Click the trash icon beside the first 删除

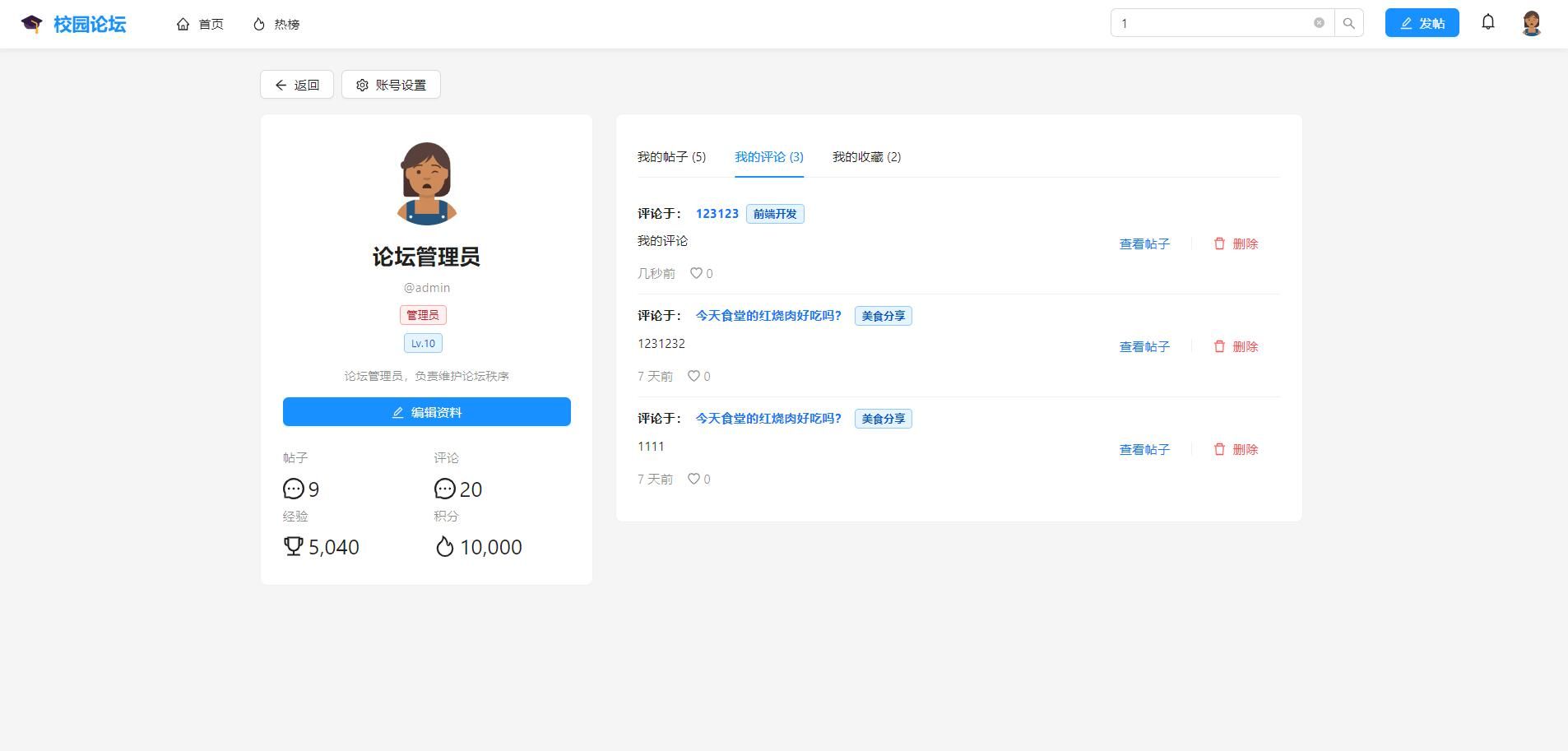[1219, 243]
